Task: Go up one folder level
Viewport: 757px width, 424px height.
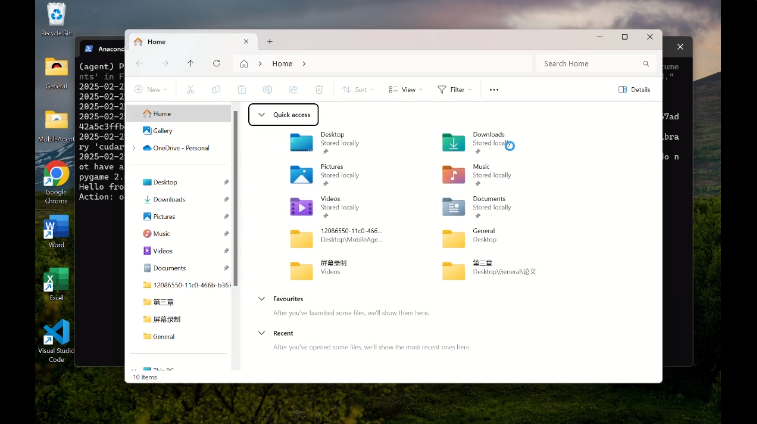Action: point(191,63)
